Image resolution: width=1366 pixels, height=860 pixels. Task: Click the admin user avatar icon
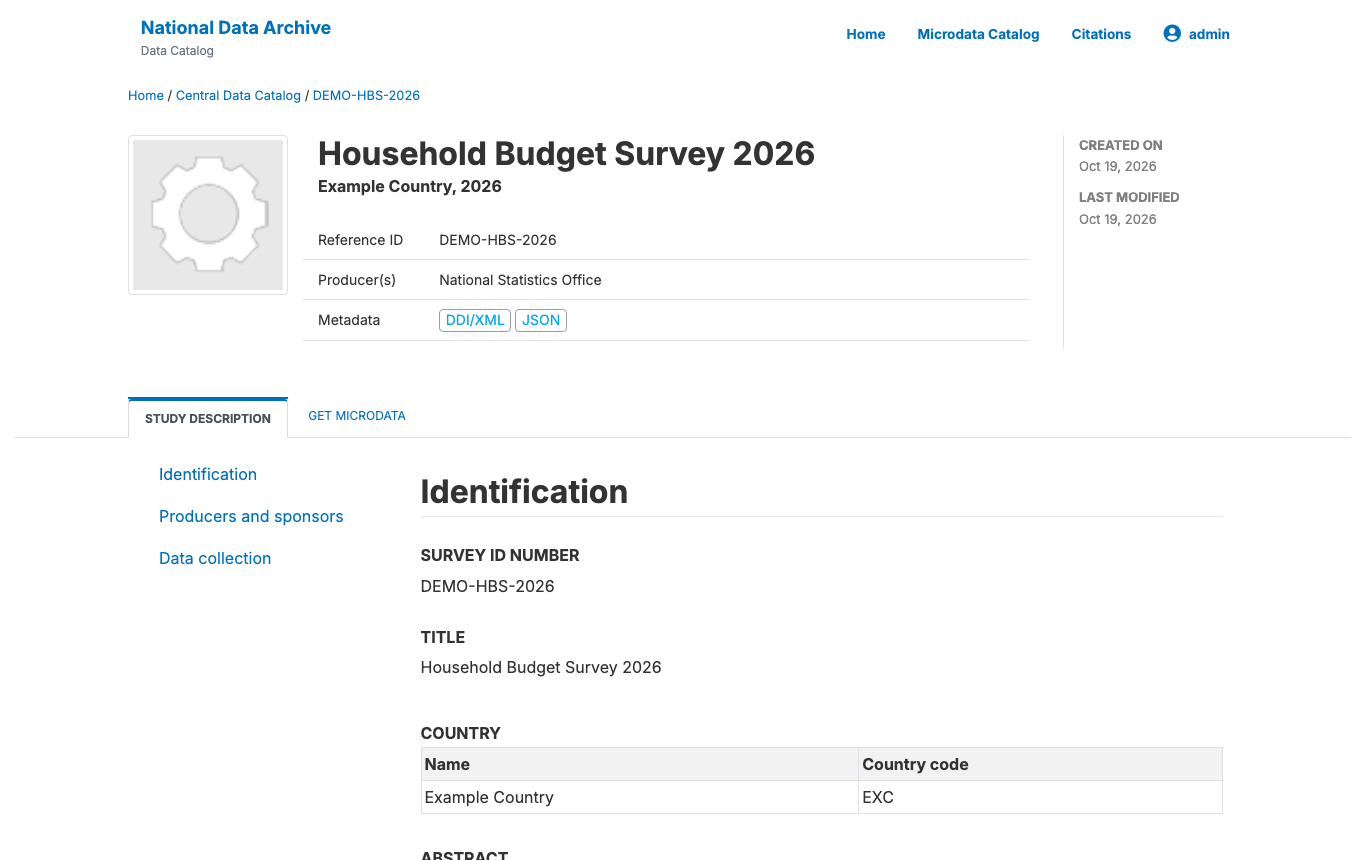[1172, 33]
